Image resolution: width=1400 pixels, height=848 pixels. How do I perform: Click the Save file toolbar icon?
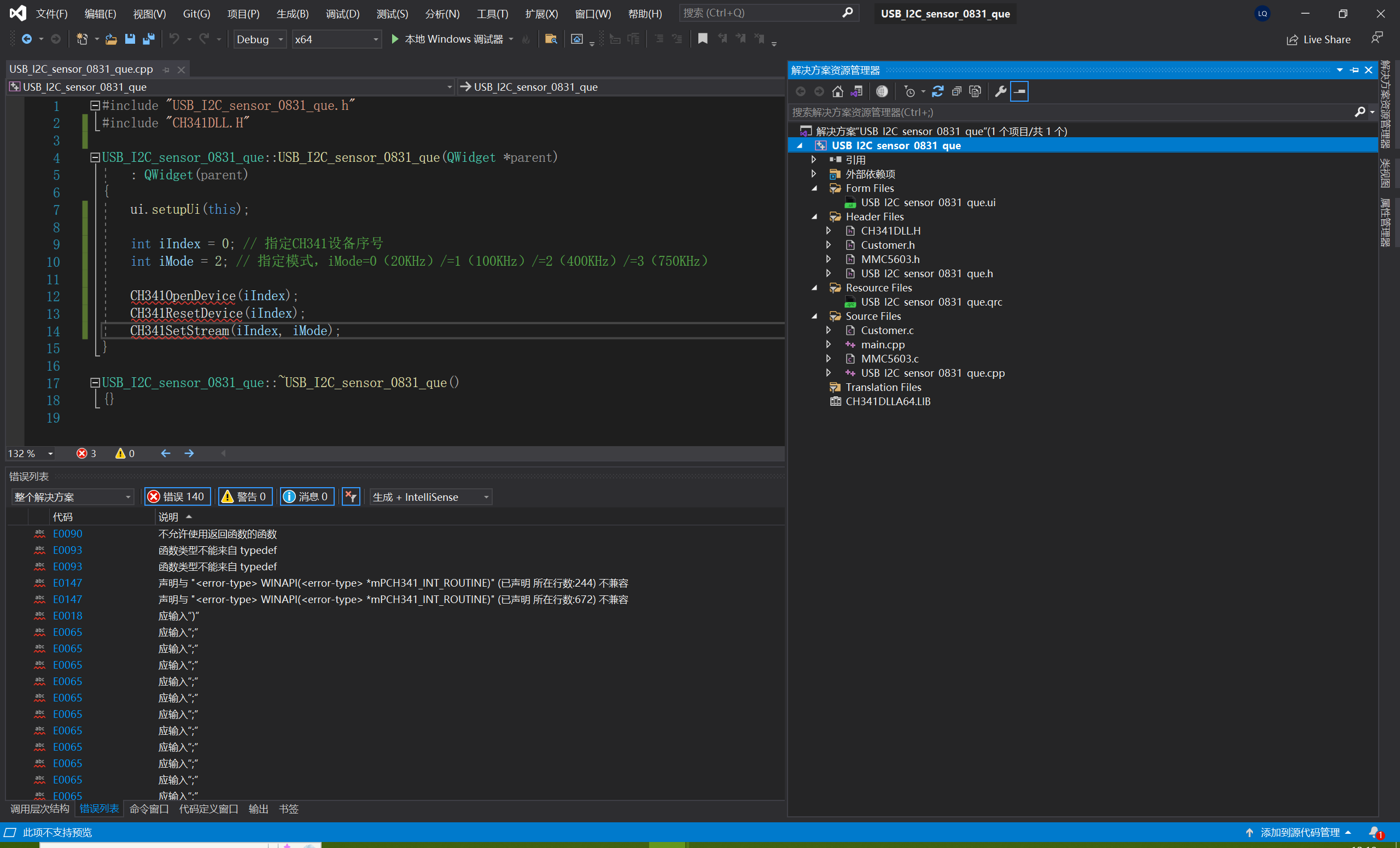(130, 39)
